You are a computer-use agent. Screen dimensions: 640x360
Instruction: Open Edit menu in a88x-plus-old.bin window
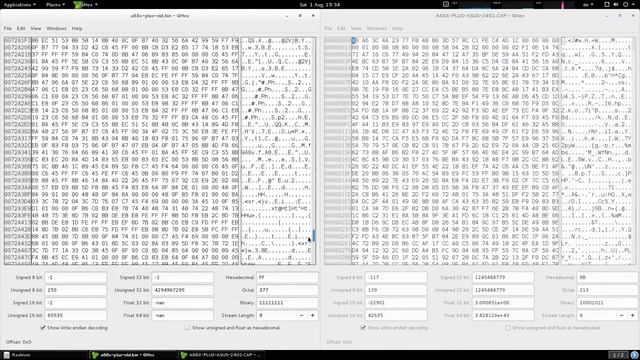pyautogui.click(x=21, y=29)
